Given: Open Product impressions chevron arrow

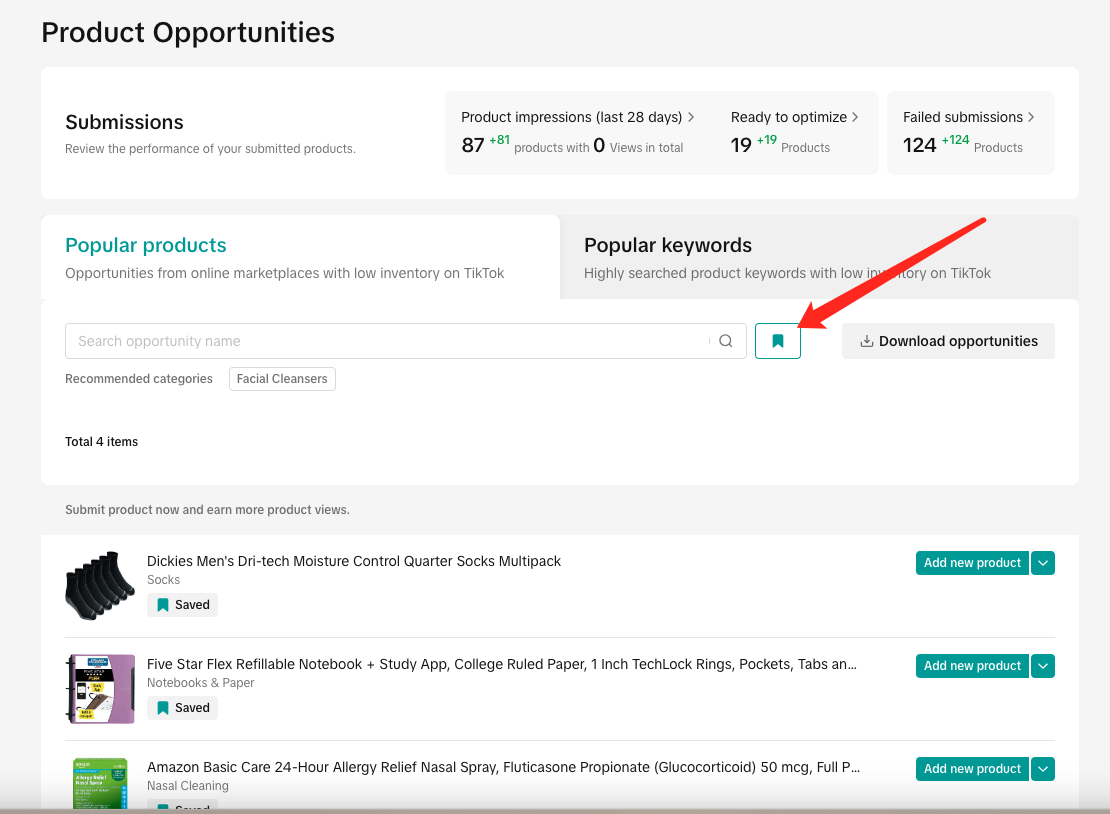Looking at the screenshot, I should (691, 117).
